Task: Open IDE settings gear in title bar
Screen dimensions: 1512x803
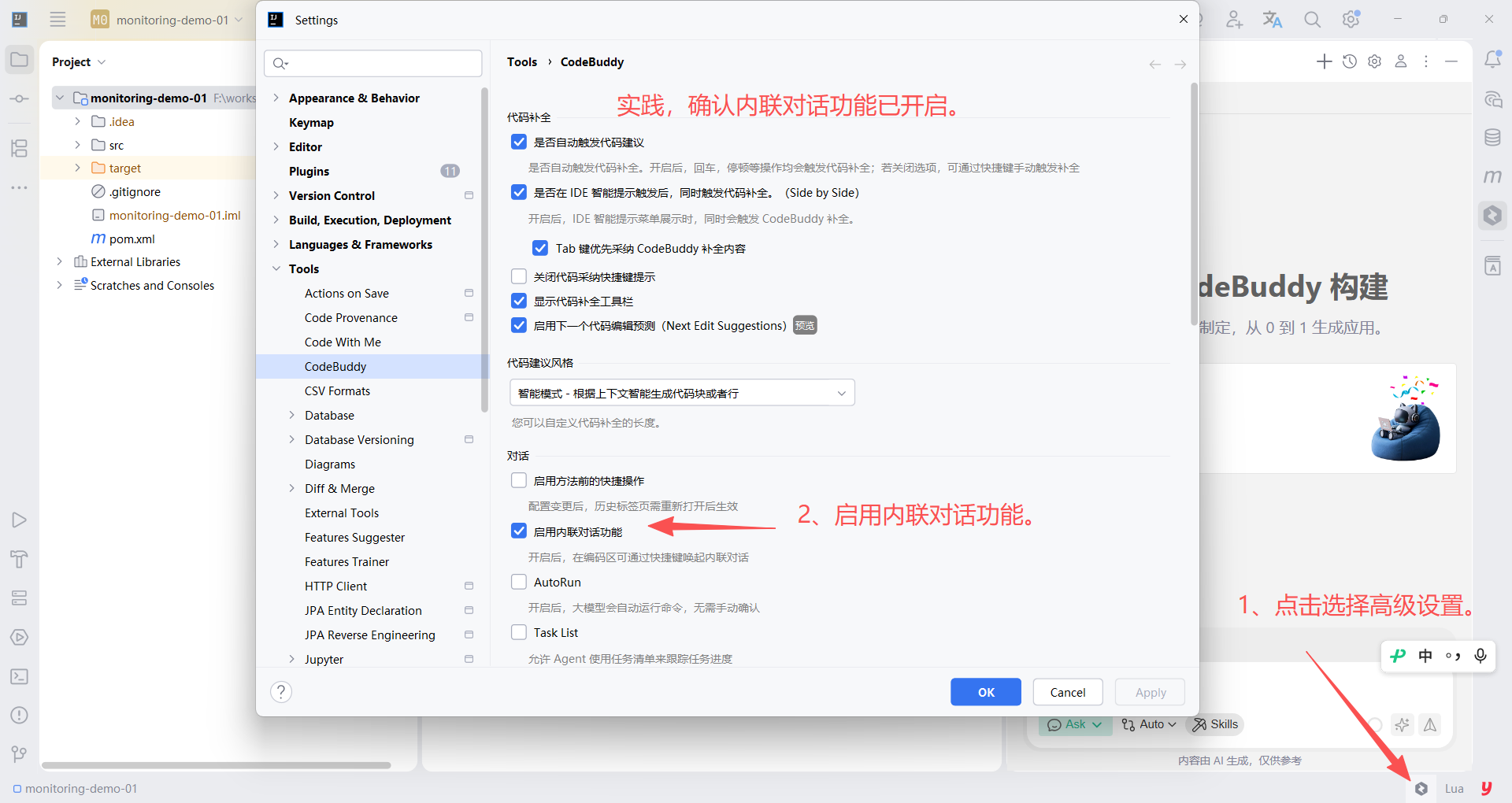Action: [1351, 19]
